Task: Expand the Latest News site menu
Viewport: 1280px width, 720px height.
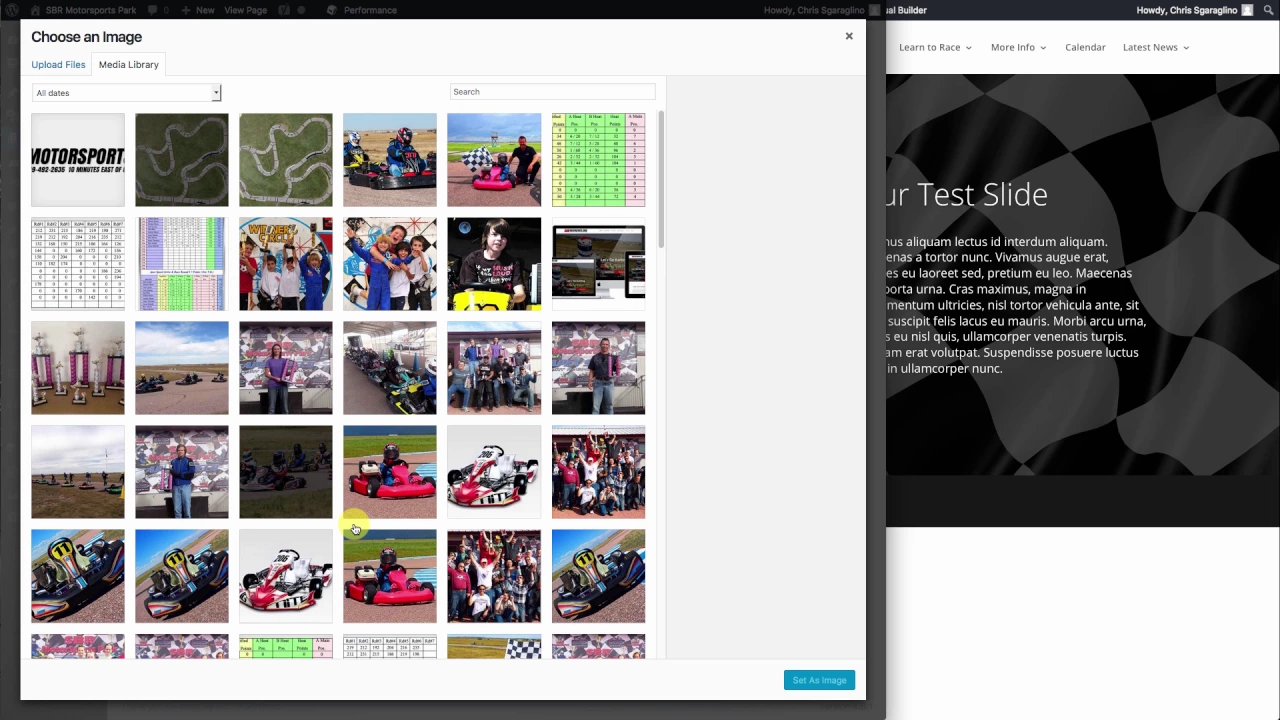Action: (x=1155, y=47)
